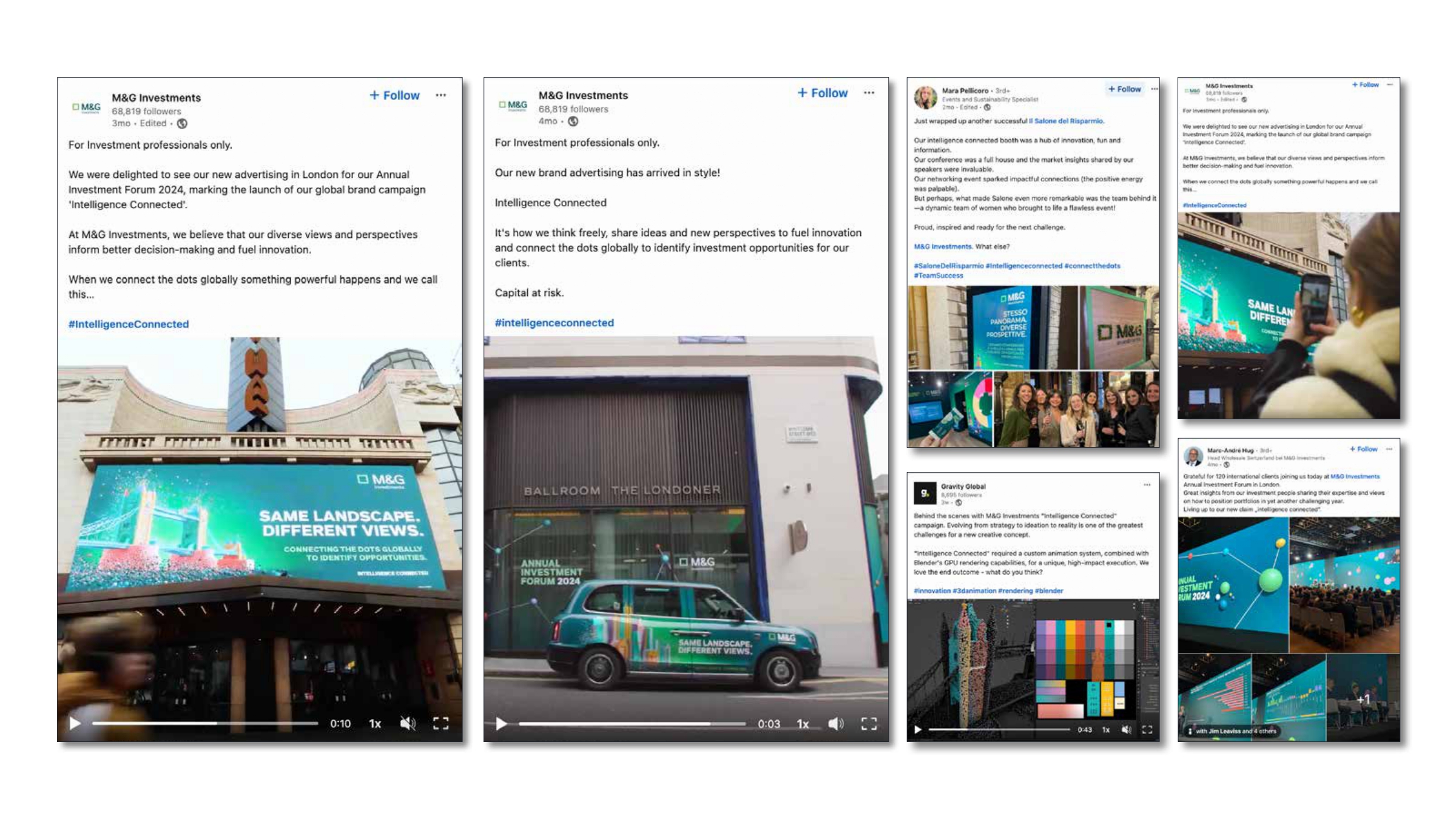Open the 'Il Salone del Risparmio' link

pos(1066,121)
